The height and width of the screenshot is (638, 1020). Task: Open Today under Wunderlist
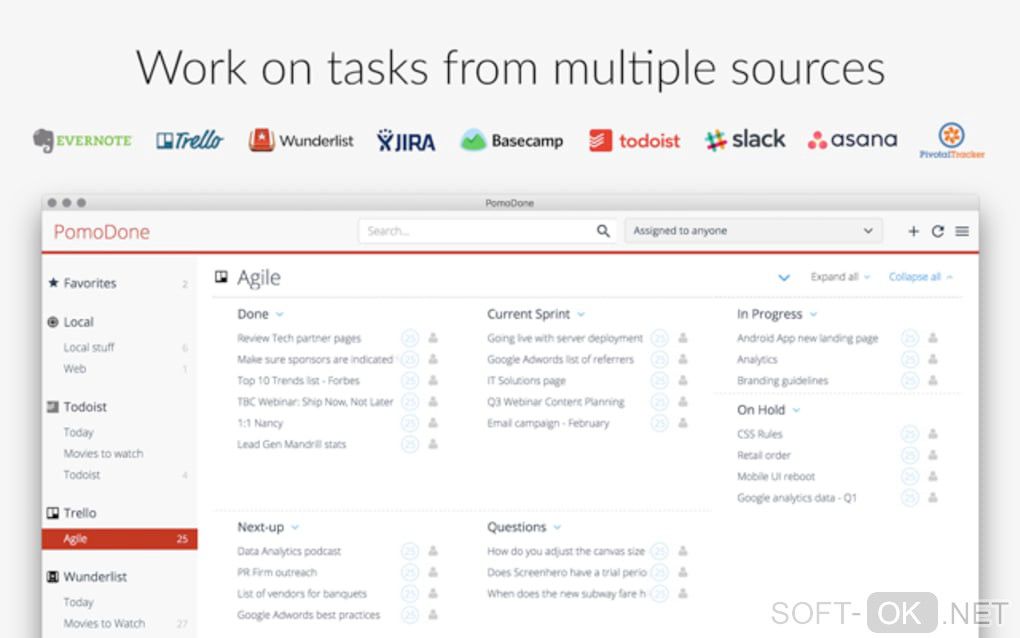(x=78, y=602)
